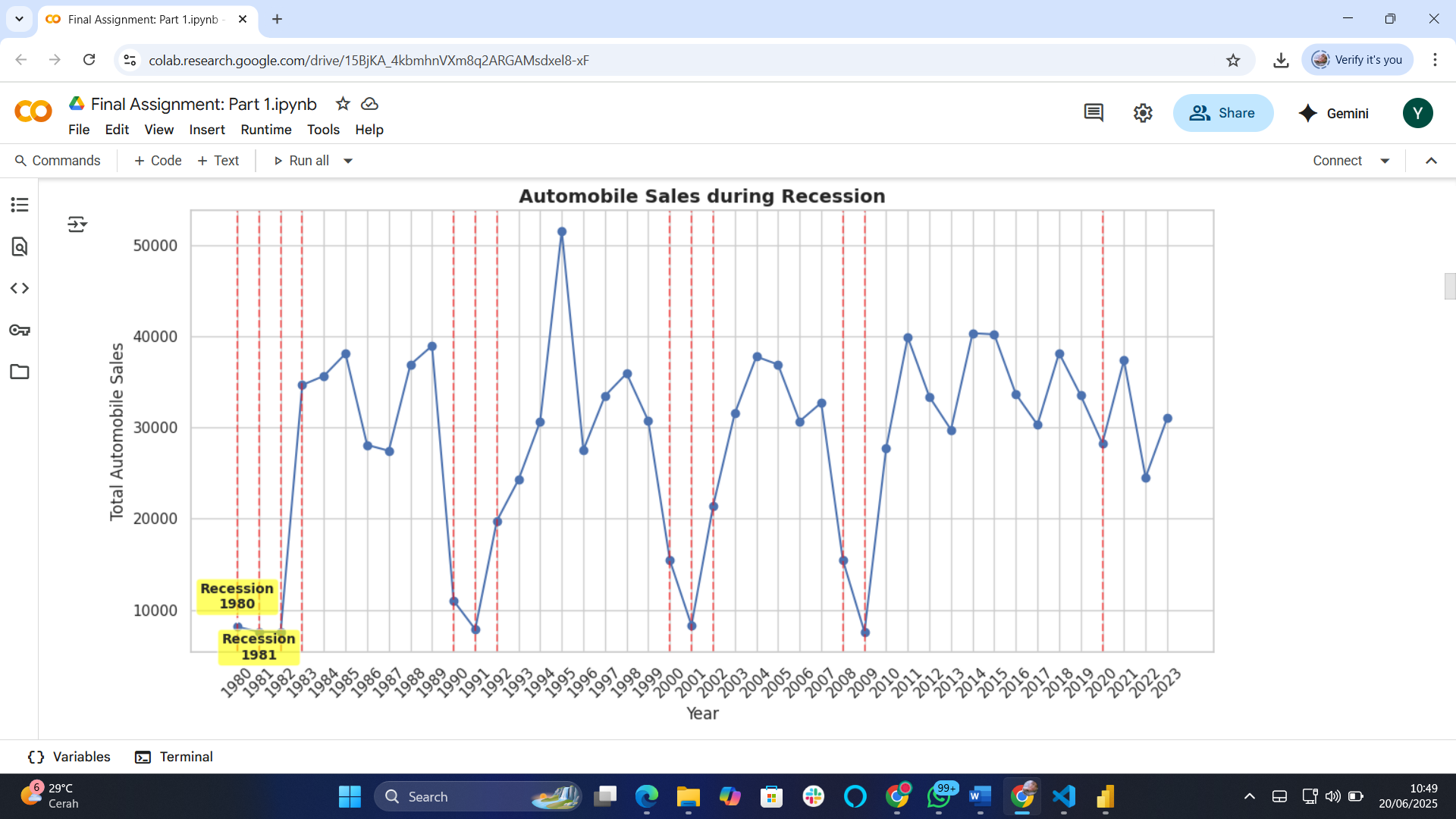This screenshot has height=819, width=1456.
Task: Open Find and replace in the sidebar
Action: [19, 246]
